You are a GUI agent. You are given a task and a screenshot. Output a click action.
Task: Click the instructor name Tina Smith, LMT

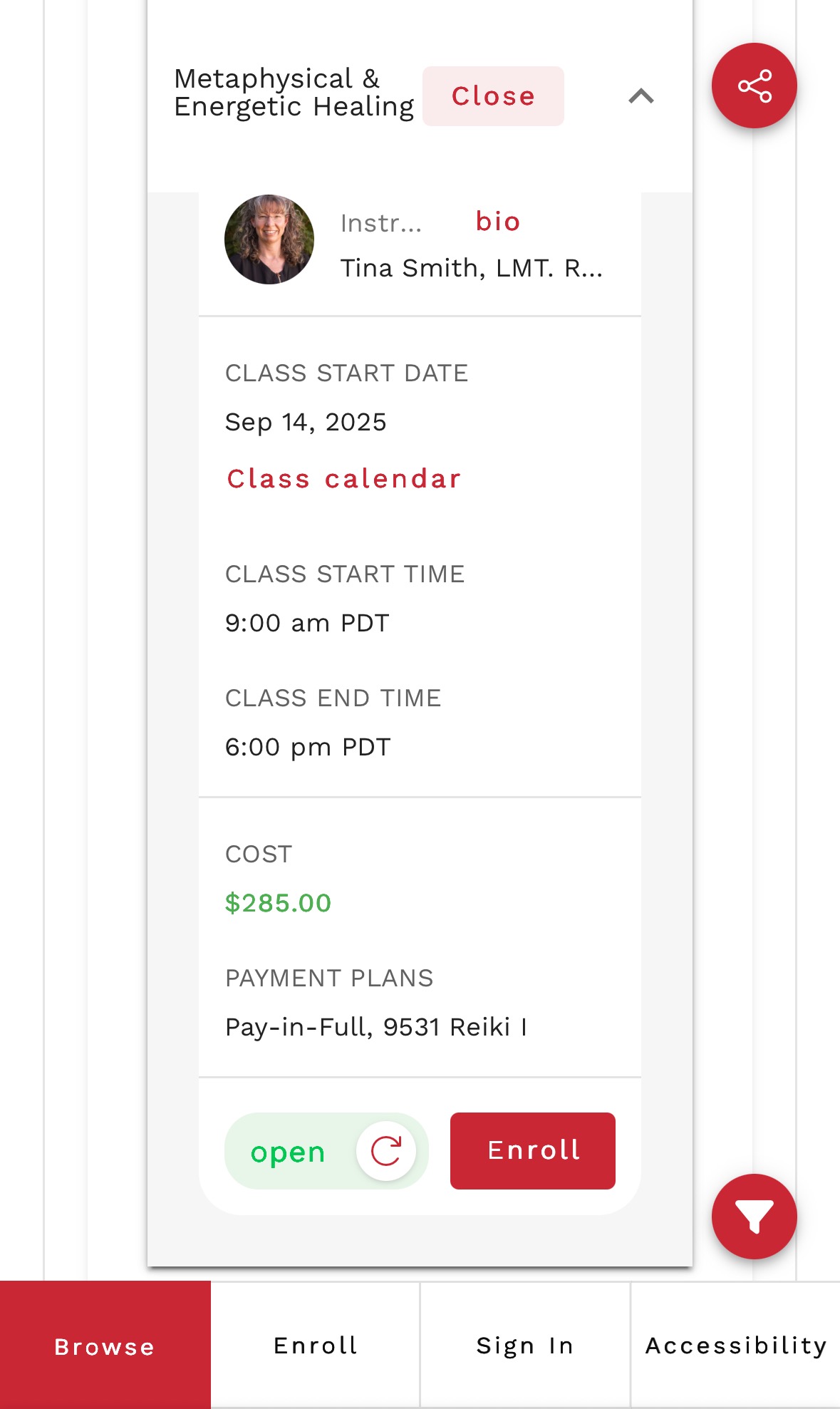point(471,268)
